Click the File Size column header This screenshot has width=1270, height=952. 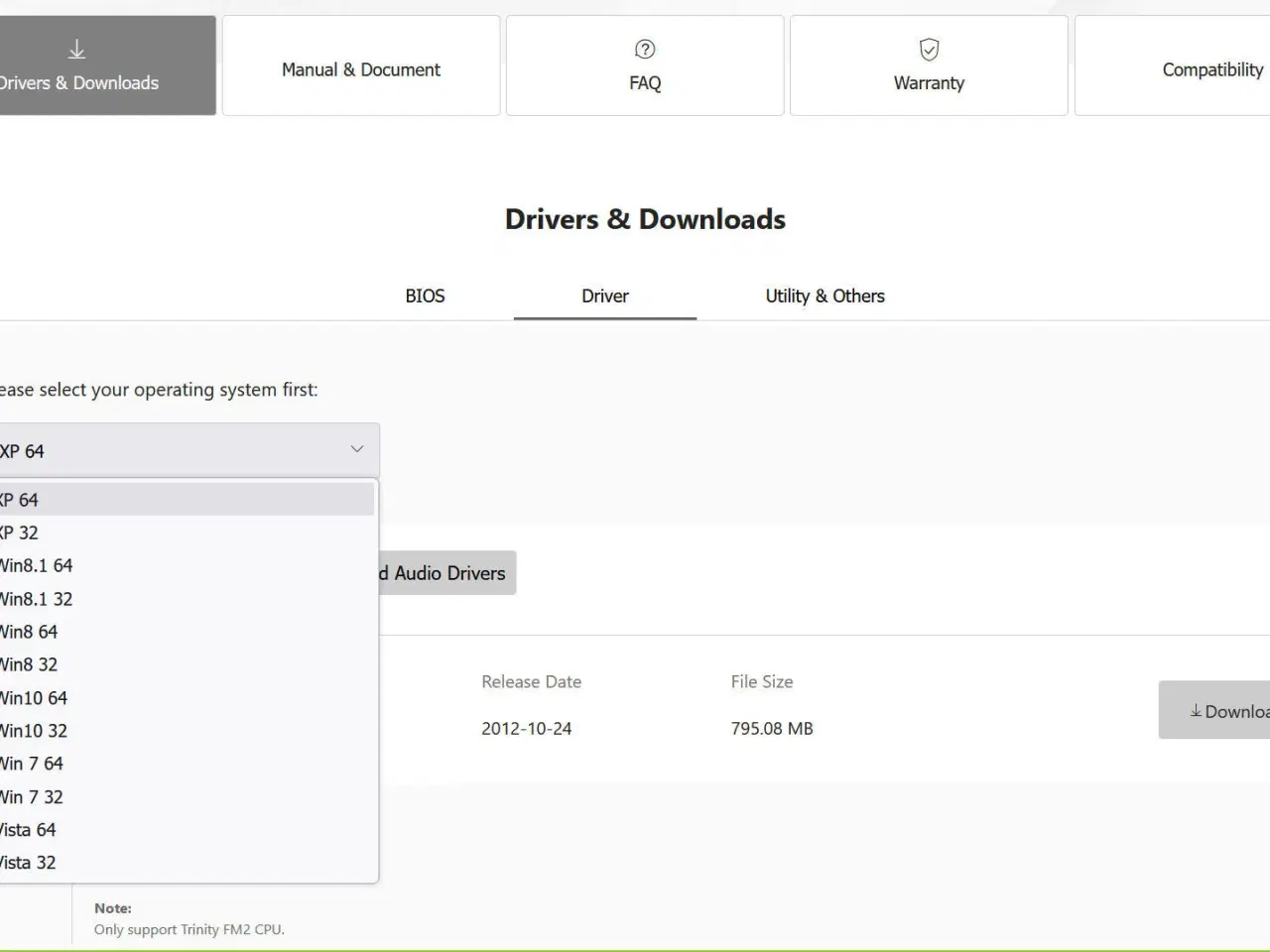click(762, 681)
